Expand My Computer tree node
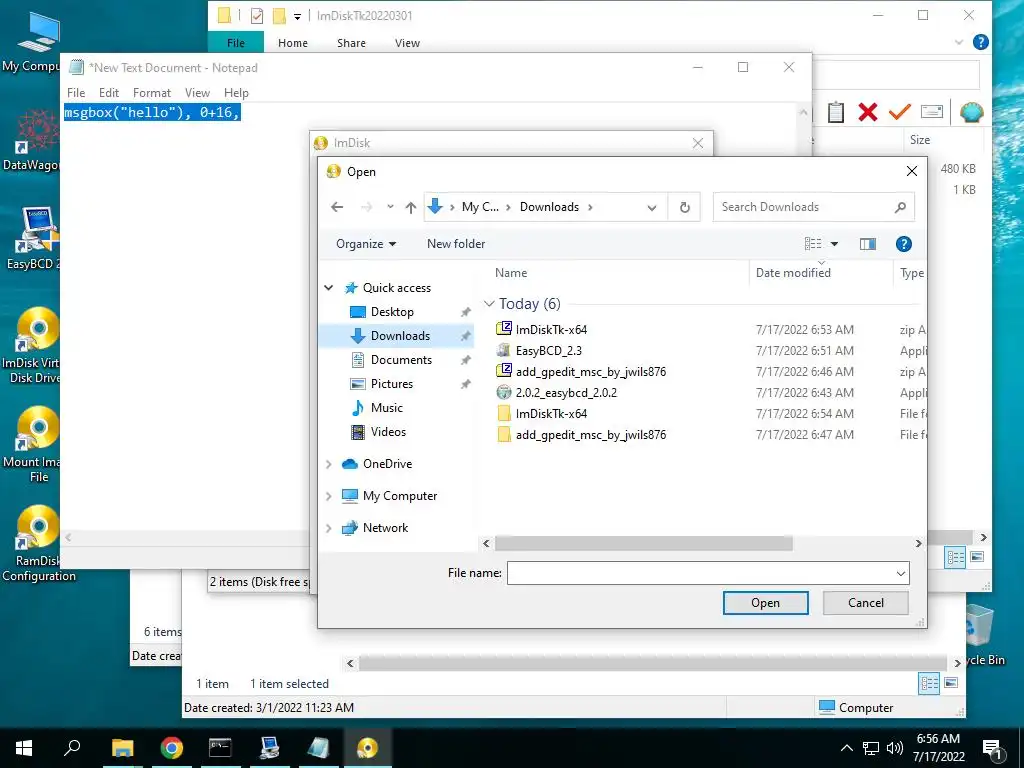 click(328, 496)
